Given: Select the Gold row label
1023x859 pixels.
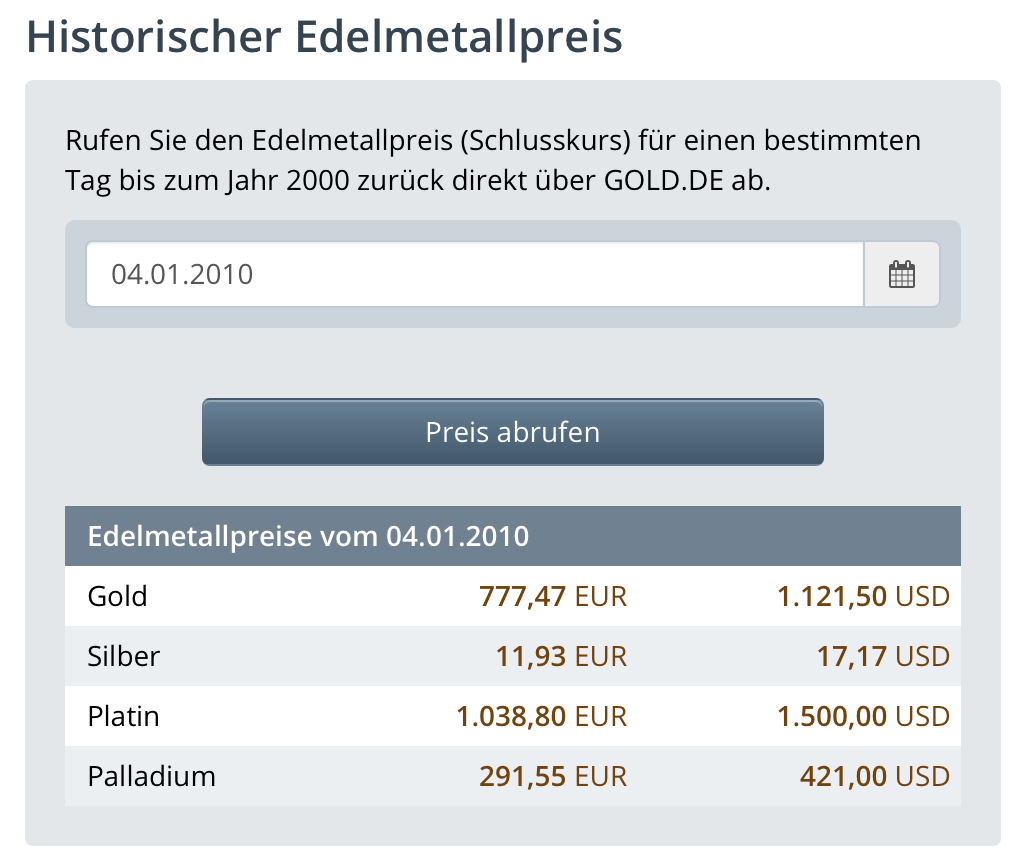Looking at the screenshot, I should point(118,597).
